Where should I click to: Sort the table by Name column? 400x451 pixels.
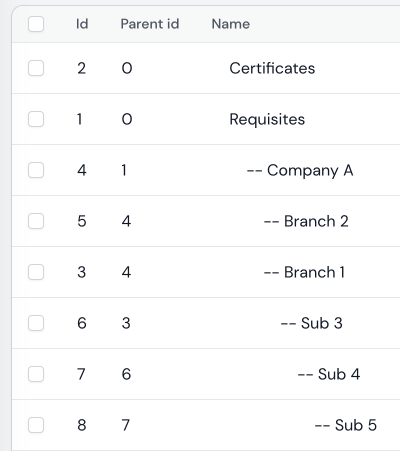pos(231,24)
